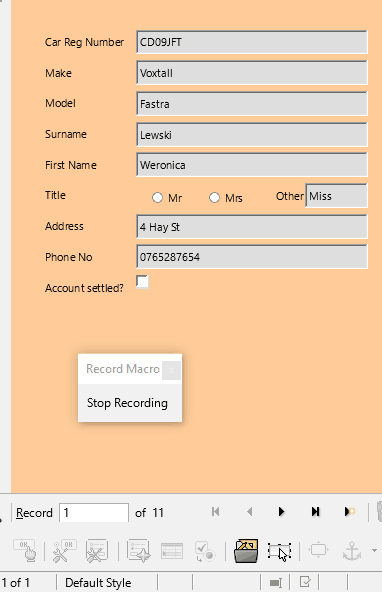Expand the Anchor dropdown arrow
Viewport: 382px width, 592px height.
tap(374, 550)
